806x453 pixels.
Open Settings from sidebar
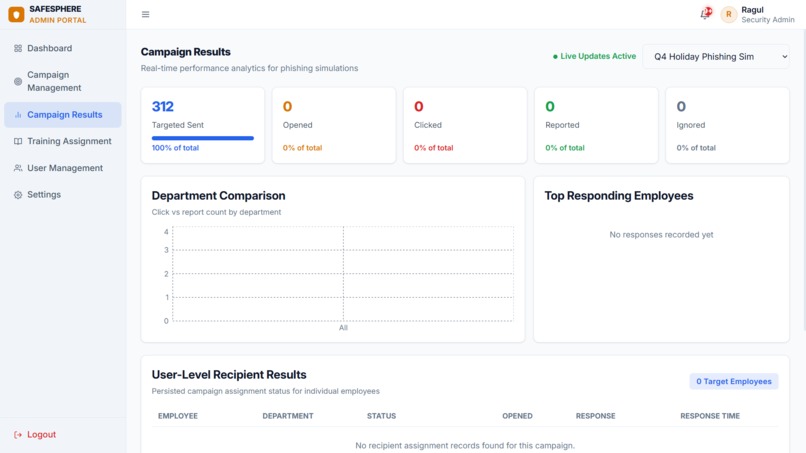pos(63,195)
